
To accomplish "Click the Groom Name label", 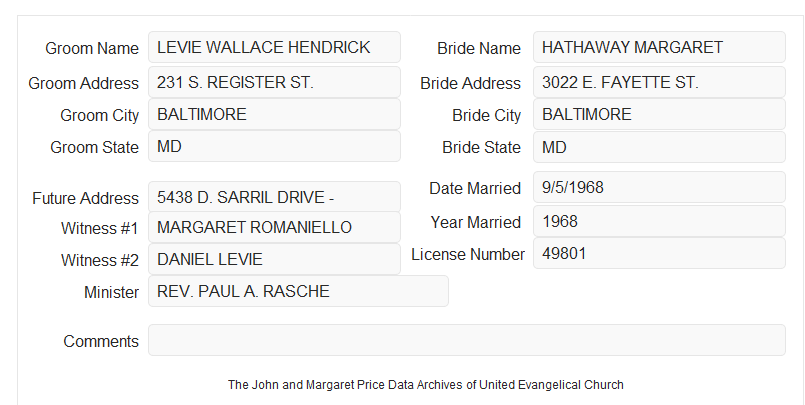I will (92, 48).
